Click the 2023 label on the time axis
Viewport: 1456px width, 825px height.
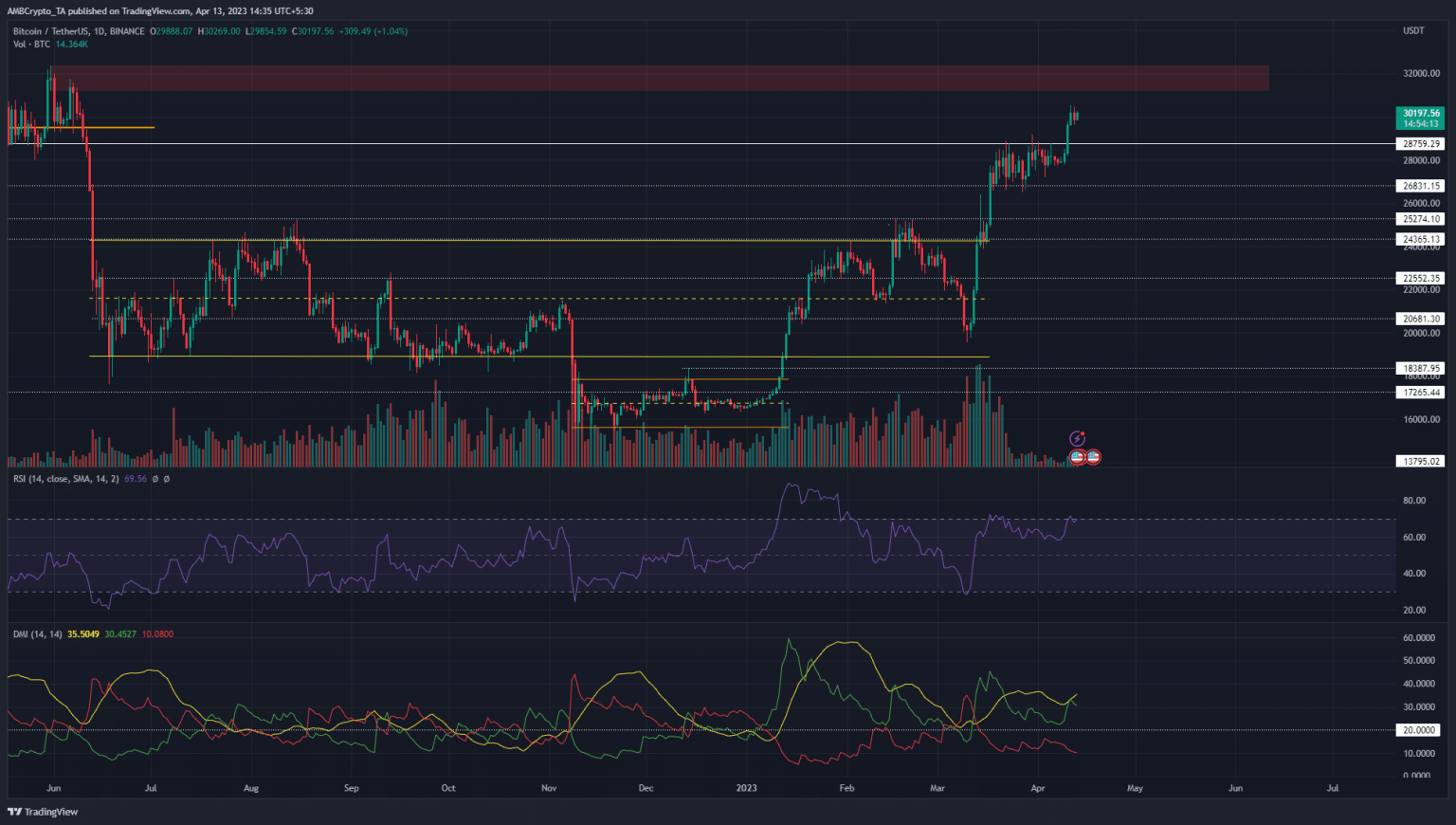[747, 787]
